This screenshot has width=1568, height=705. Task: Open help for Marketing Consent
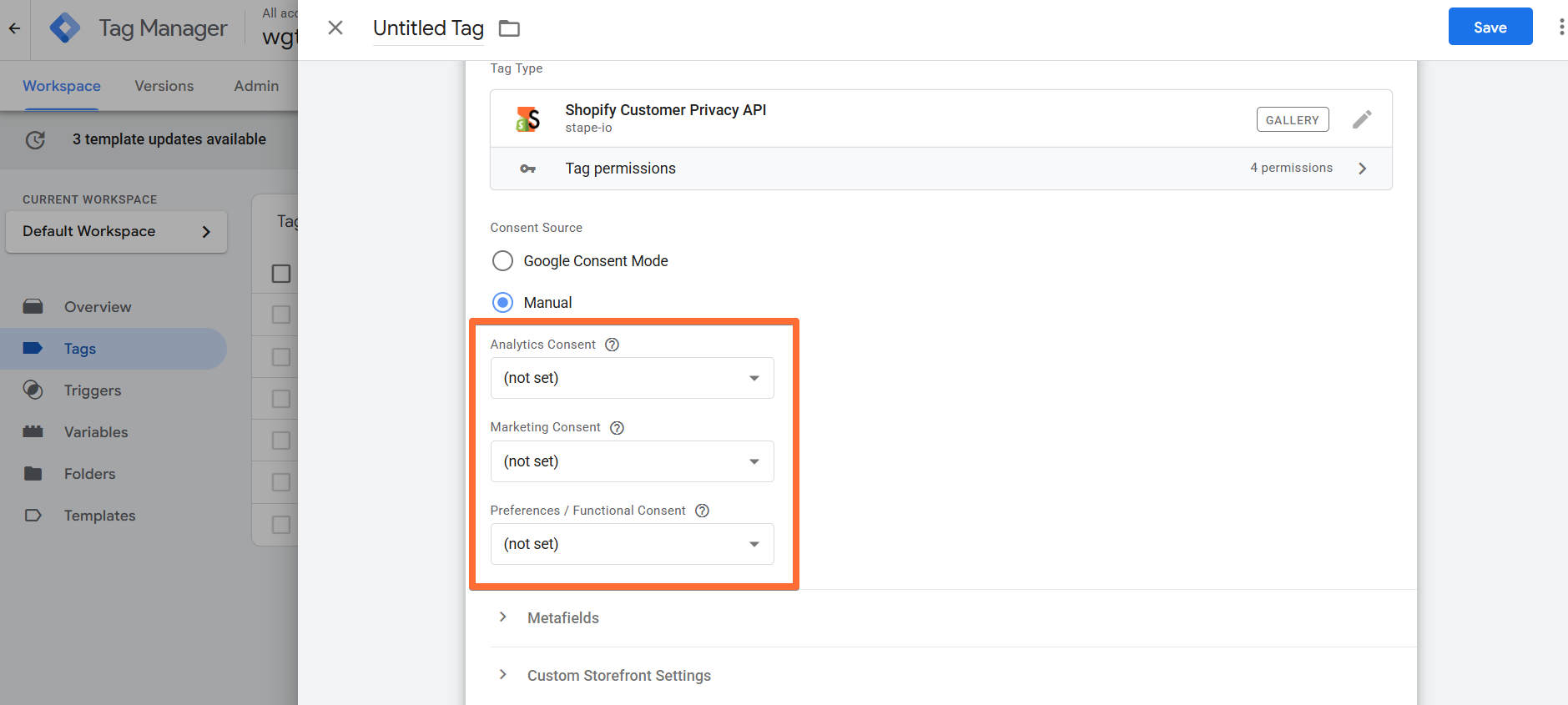(x=617, y=428)
